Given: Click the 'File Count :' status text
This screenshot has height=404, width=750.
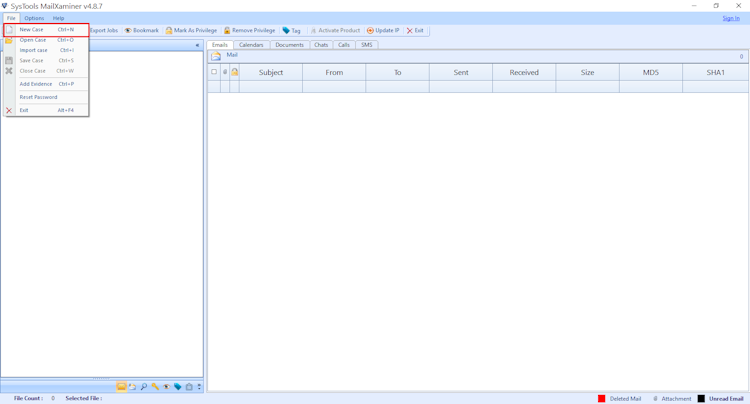Looking at the screenshot, I should (x=28, y=398).
